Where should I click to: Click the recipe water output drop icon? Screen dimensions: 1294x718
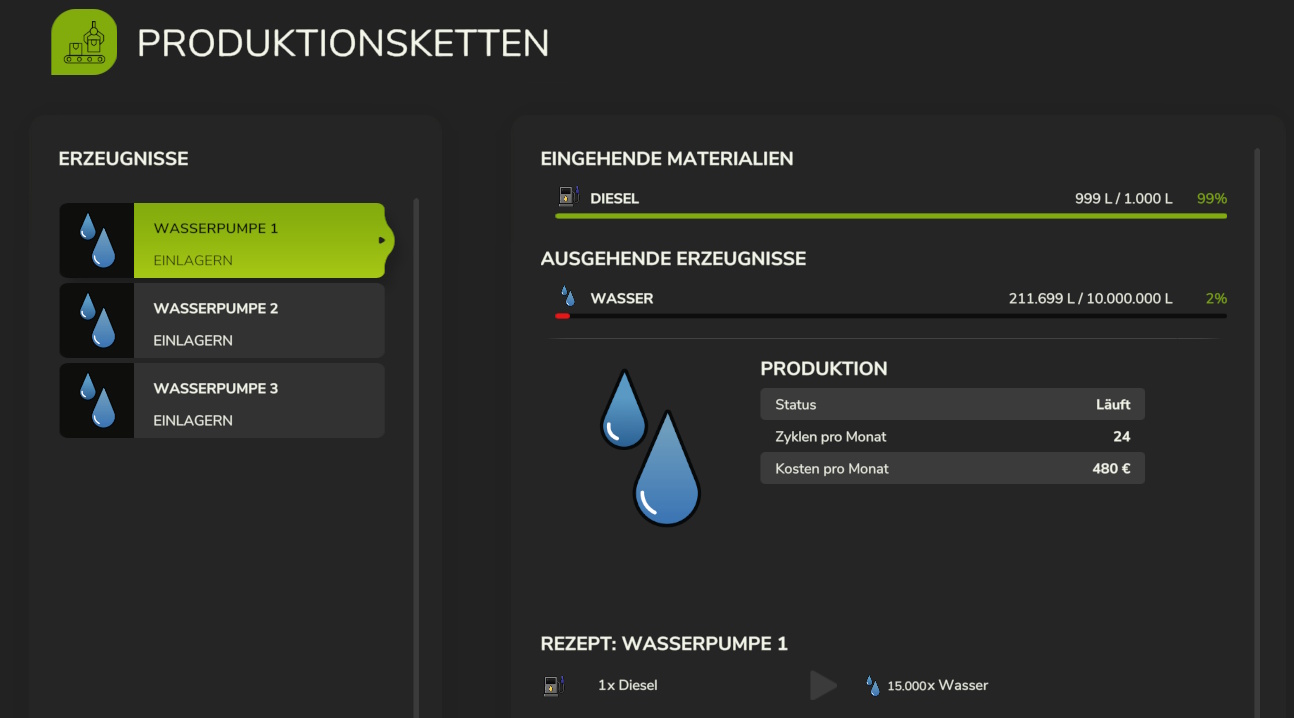pyautogui.click(x=873, y=685)
